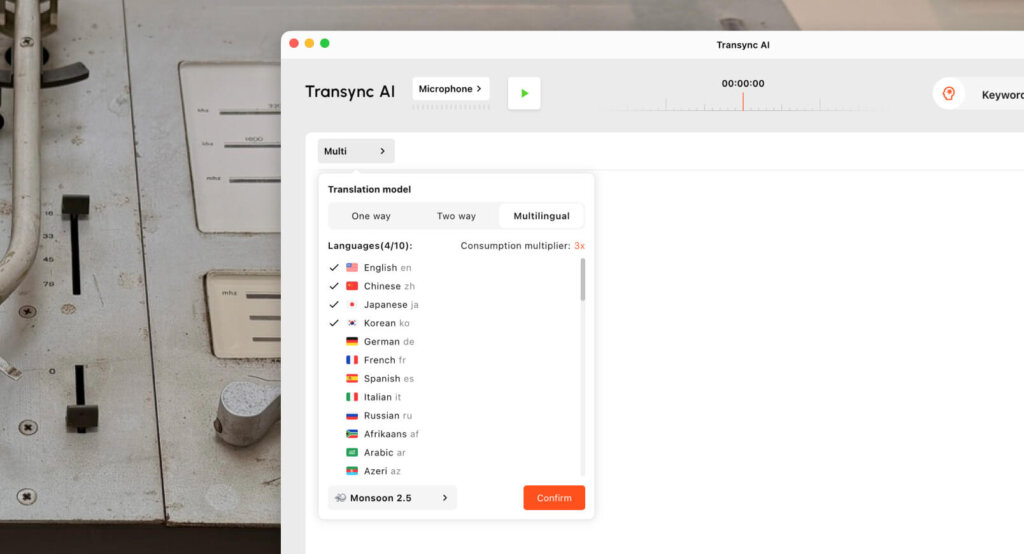Click the Germany flag icon
Screen dimensions: 1024x554
click(352, 341)
